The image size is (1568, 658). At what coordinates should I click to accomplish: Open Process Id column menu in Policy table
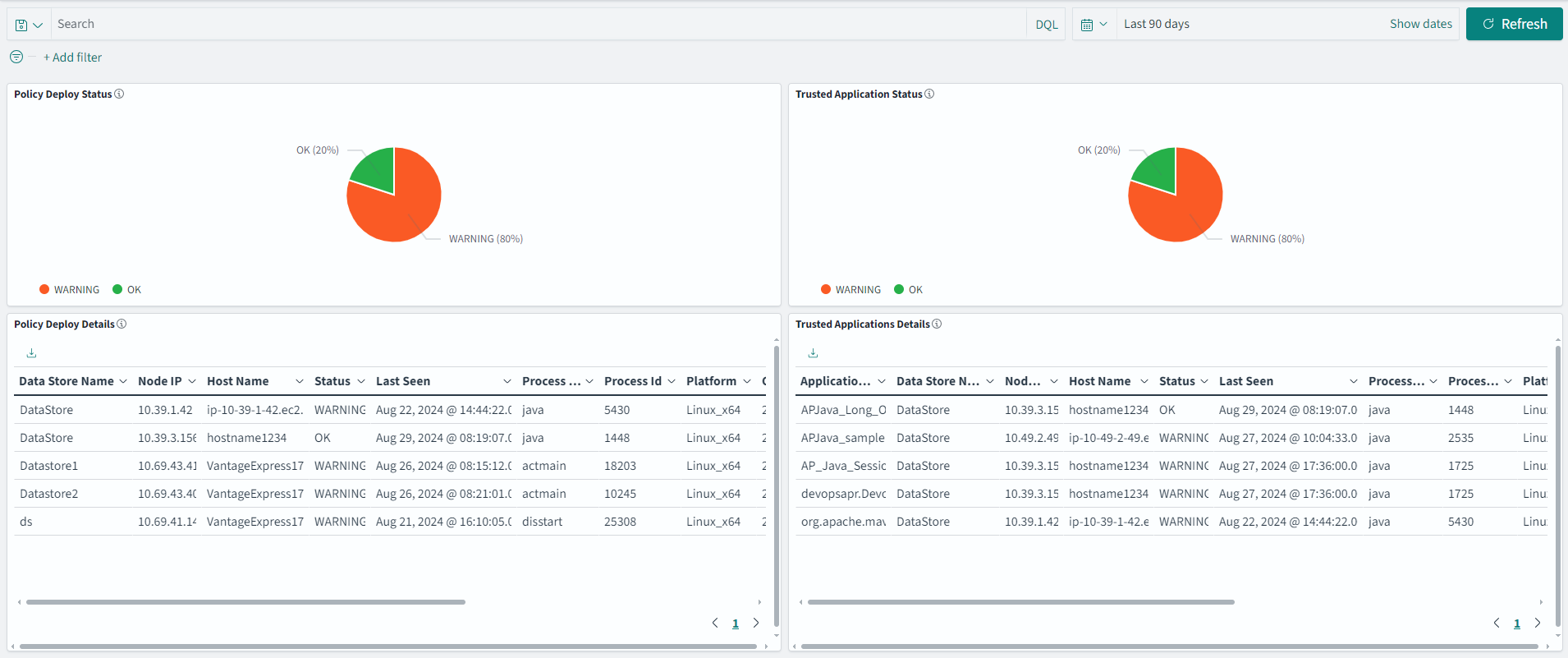(672, 381)
